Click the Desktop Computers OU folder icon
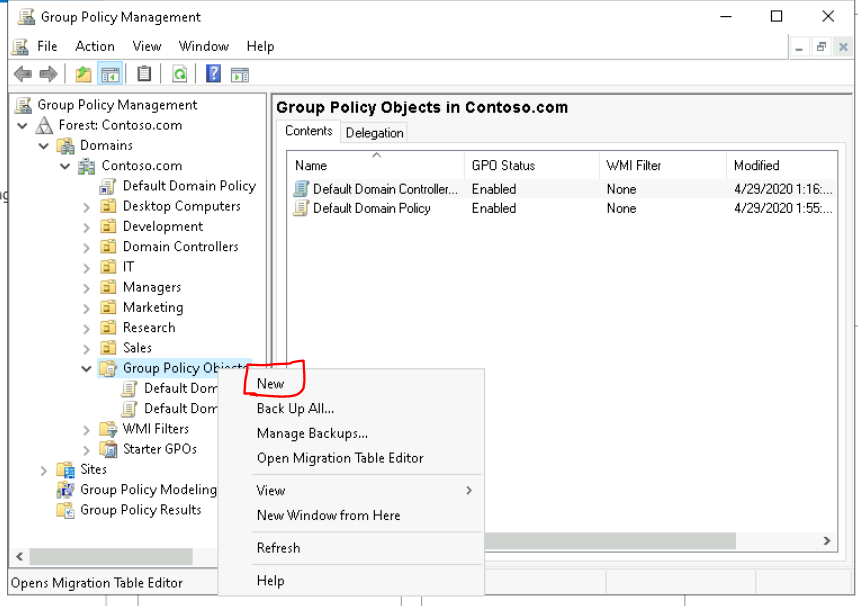Screen dimensions: 858x606 (x=108, y=206)
